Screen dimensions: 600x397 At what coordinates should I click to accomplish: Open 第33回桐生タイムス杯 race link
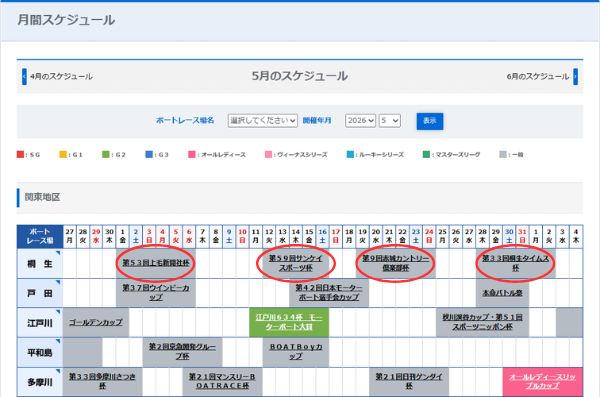[x=515, y=263]
